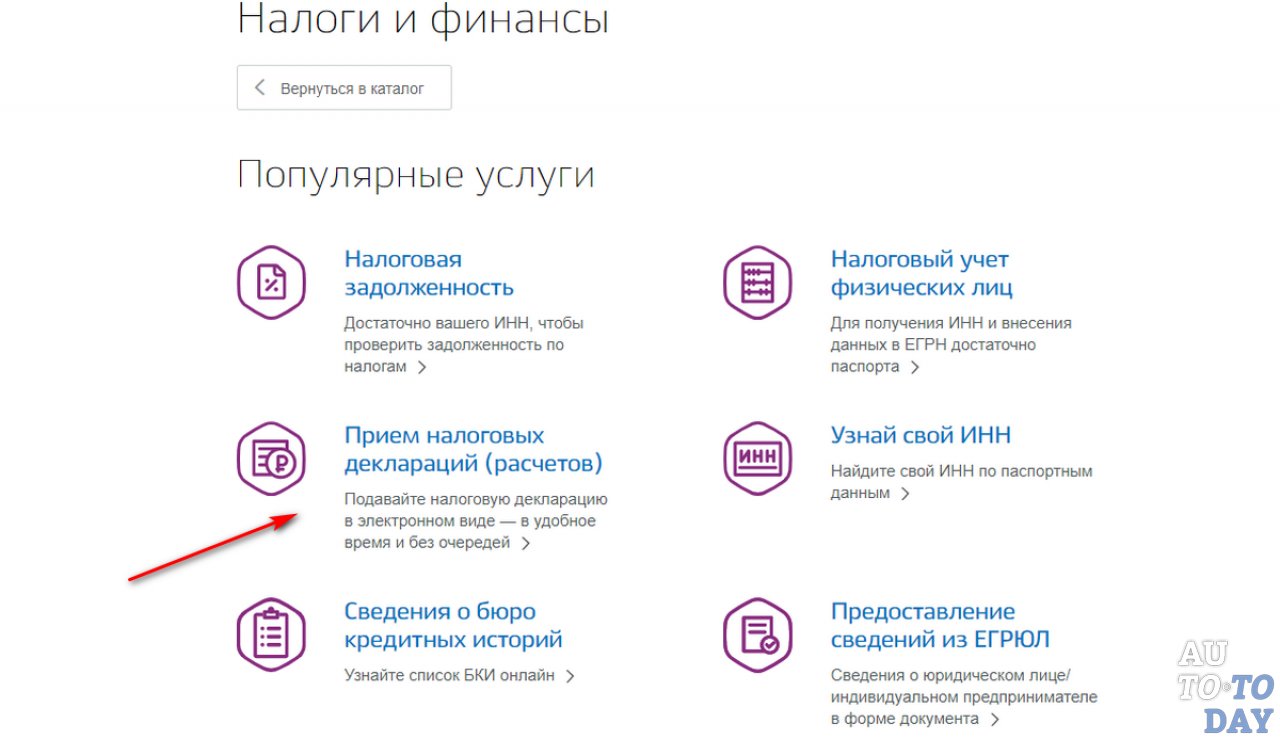
Task: Expand the без очередей chevron
Action: tap(524, 544)
